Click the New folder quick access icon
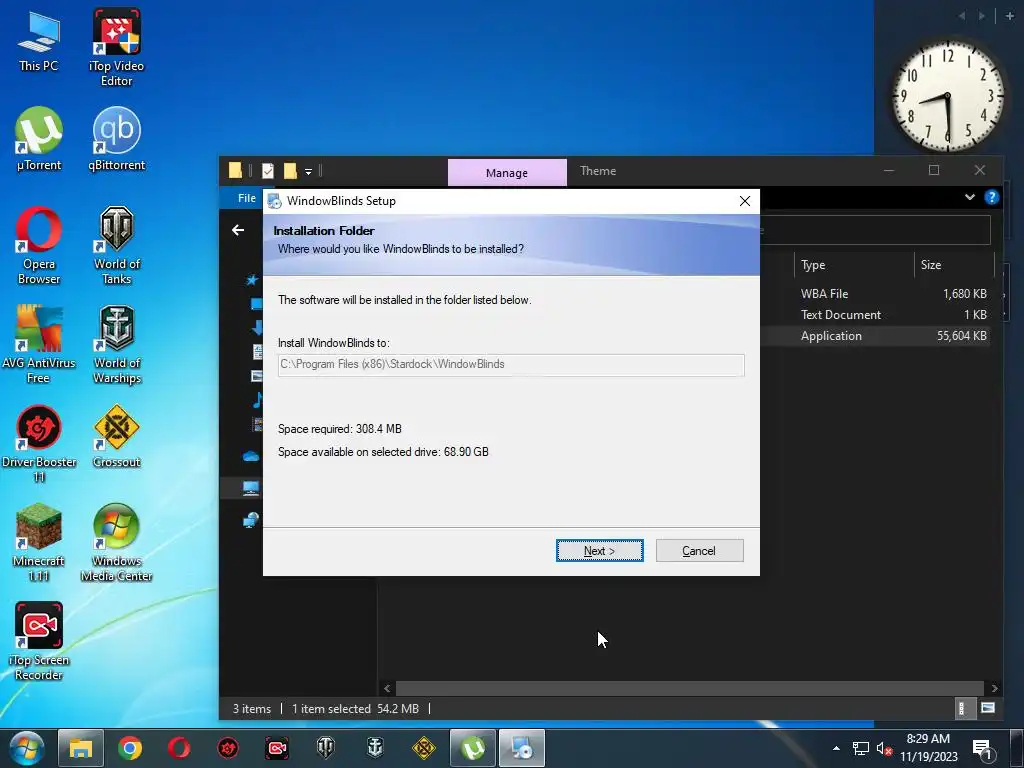The image size is (1024, 768). [x=291, y=171]
